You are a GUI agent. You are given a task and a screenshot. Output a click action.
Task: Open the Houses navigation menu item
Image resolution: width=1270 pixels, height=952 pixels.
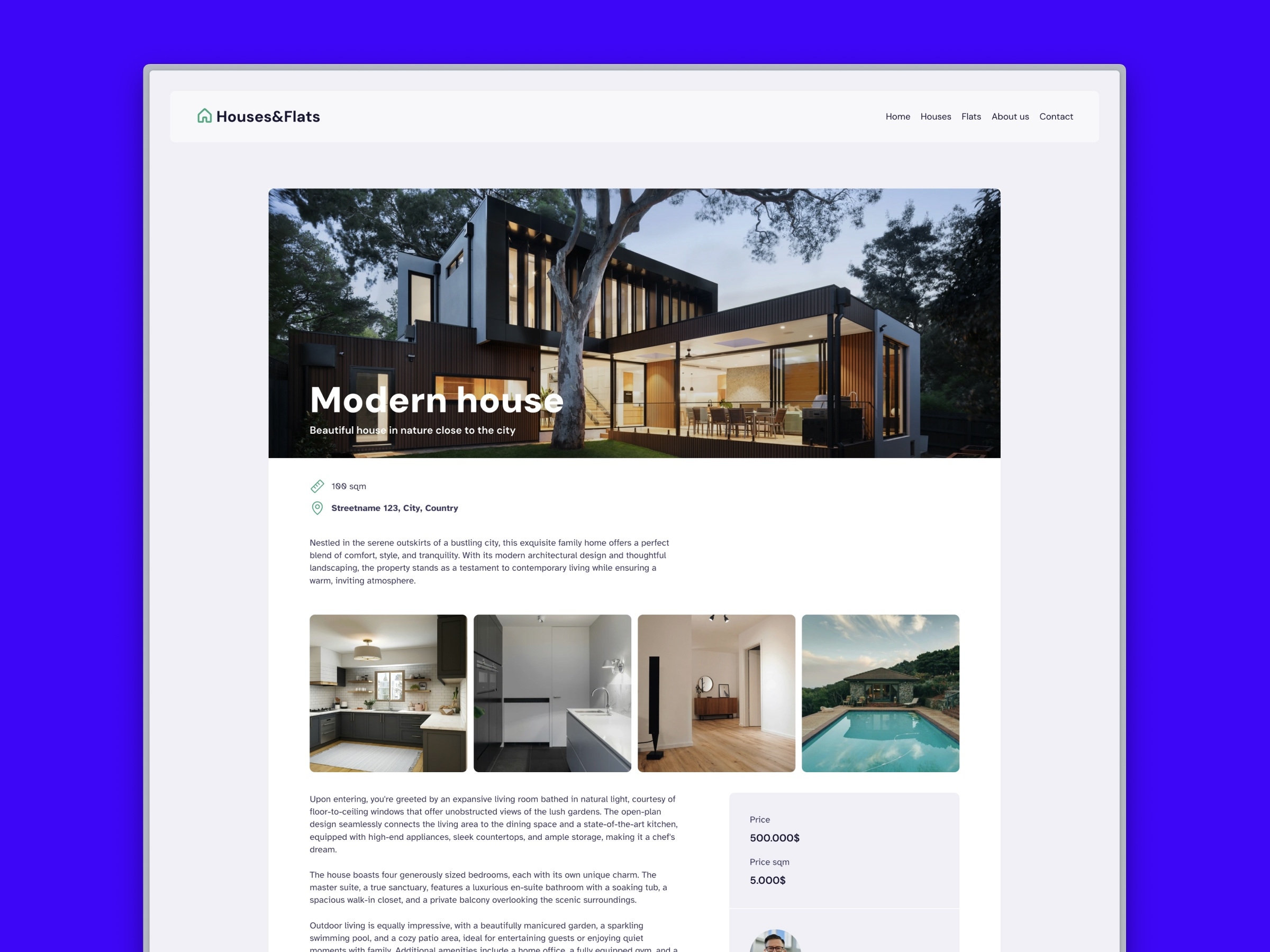tap(935, 116)
